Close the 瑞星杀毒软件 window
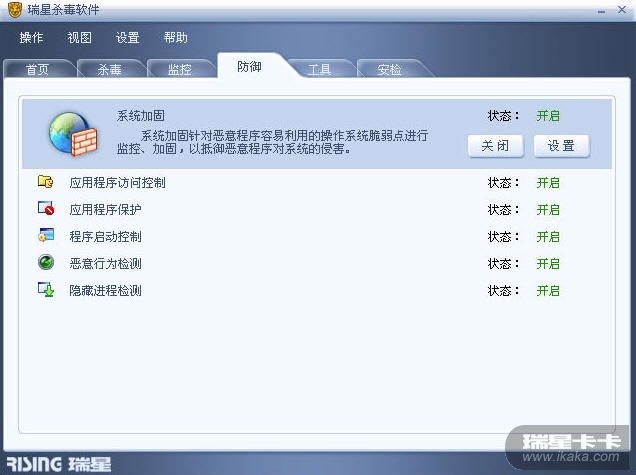The height and width of the screenshot is (475, 636). (621, 9)
